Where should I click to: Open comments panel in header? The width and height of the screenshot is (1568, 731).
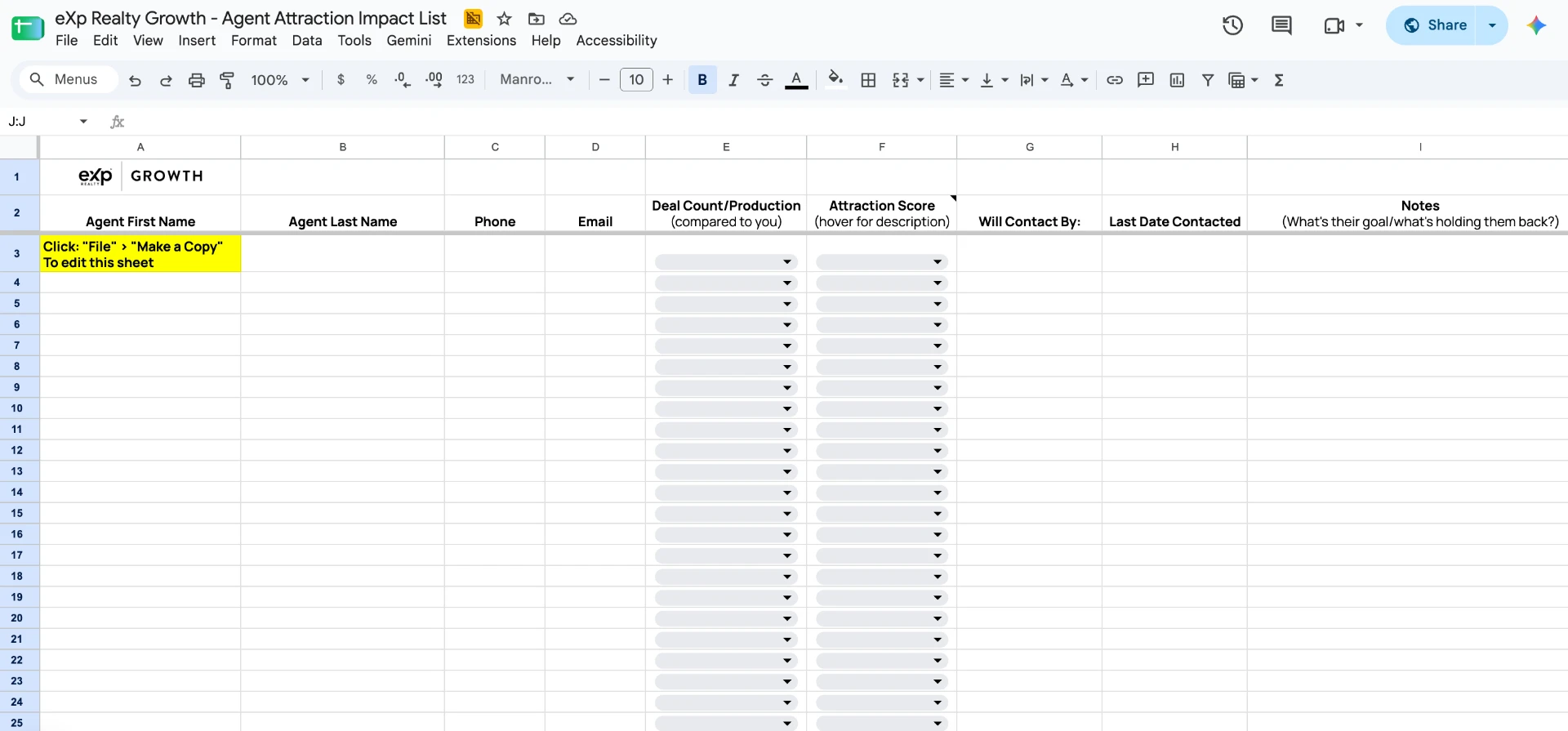tap(1281, 25)
